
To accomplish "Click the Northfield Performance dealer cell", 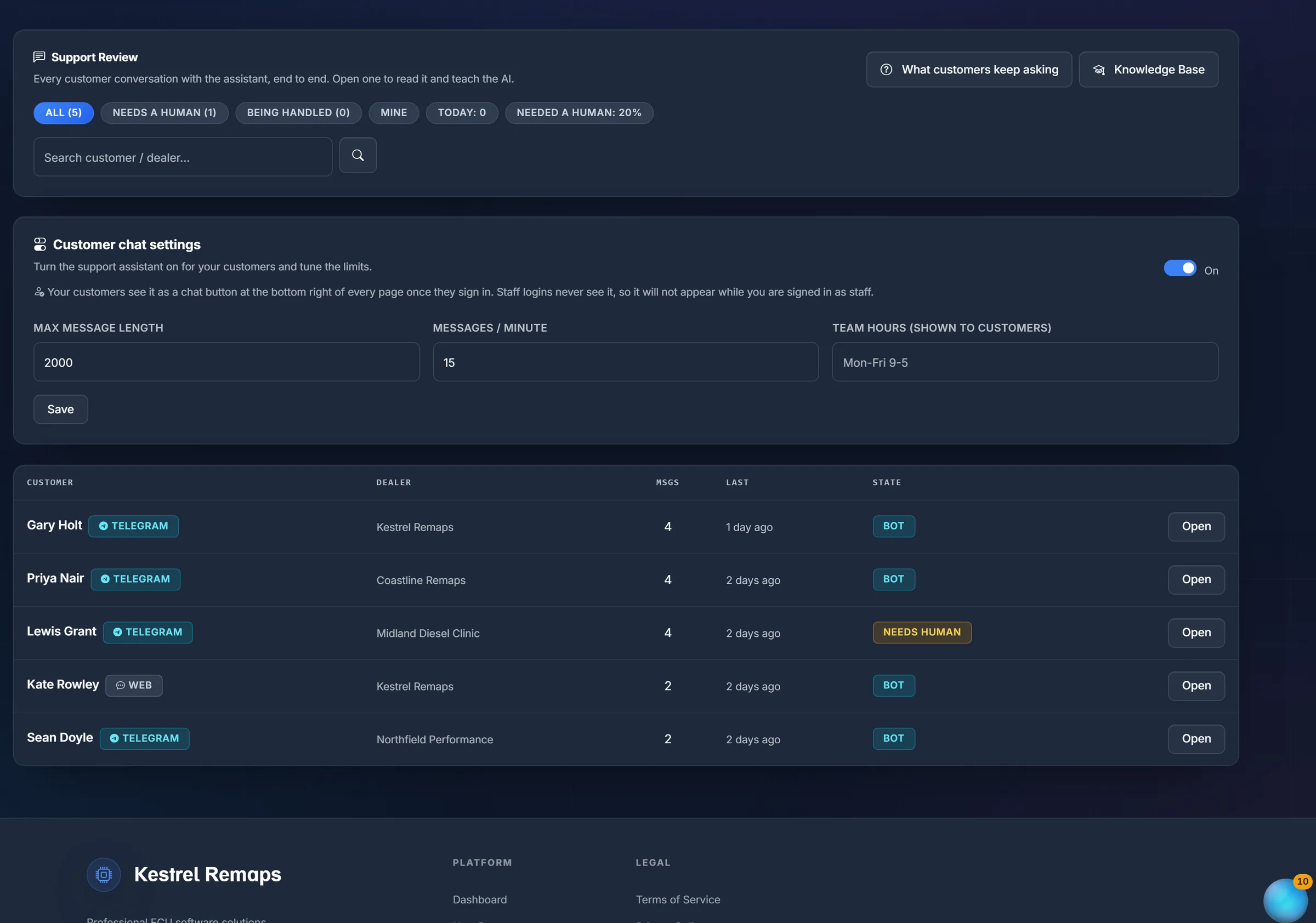I will [434, 739].
